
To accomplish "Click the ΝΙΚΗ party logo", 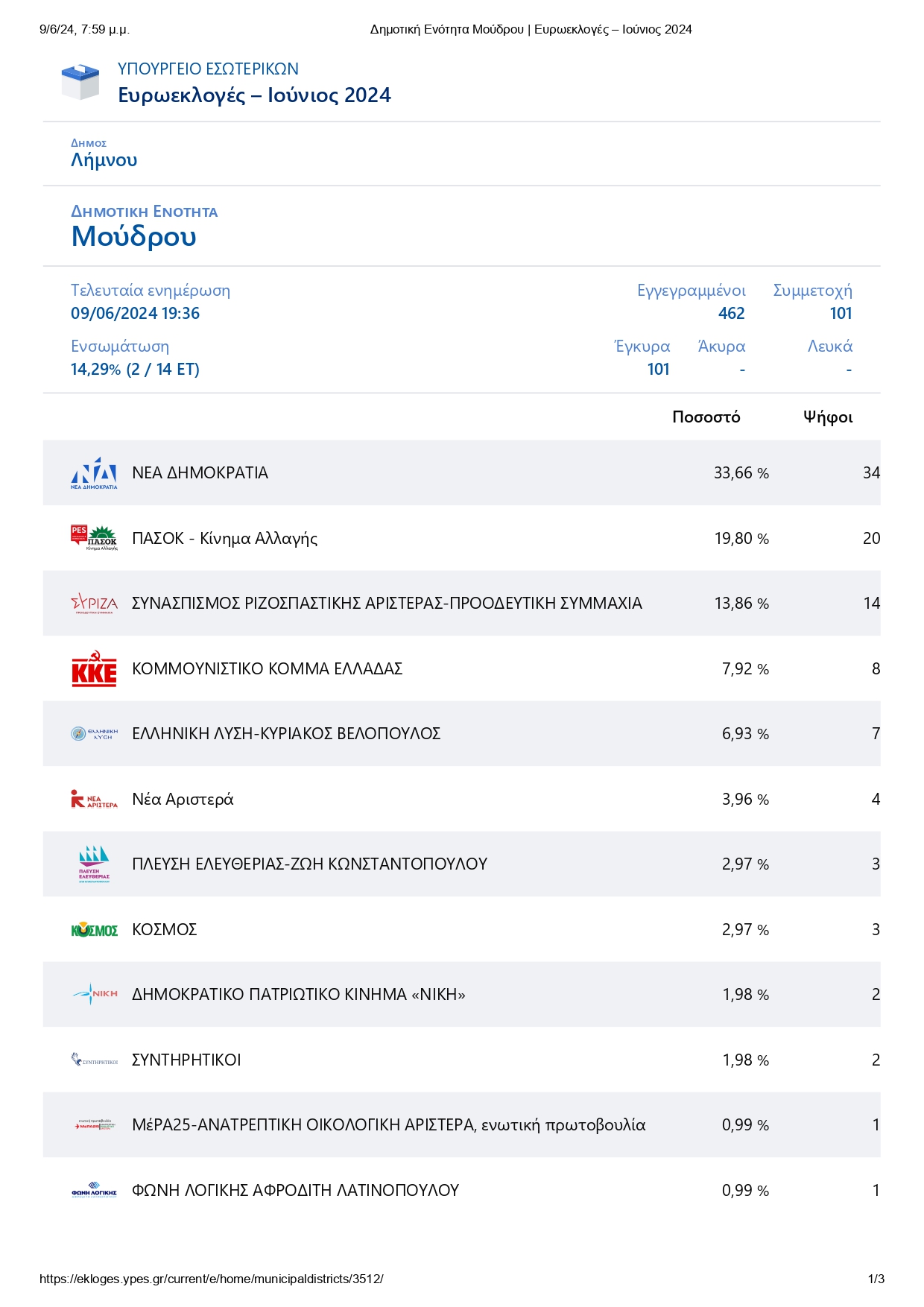I will (94, 994).
